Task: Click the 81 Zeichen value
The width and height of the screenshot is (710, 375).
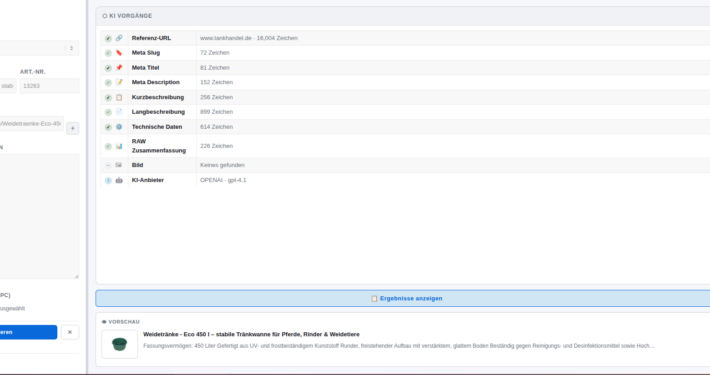Action: [x=215, y=67]
